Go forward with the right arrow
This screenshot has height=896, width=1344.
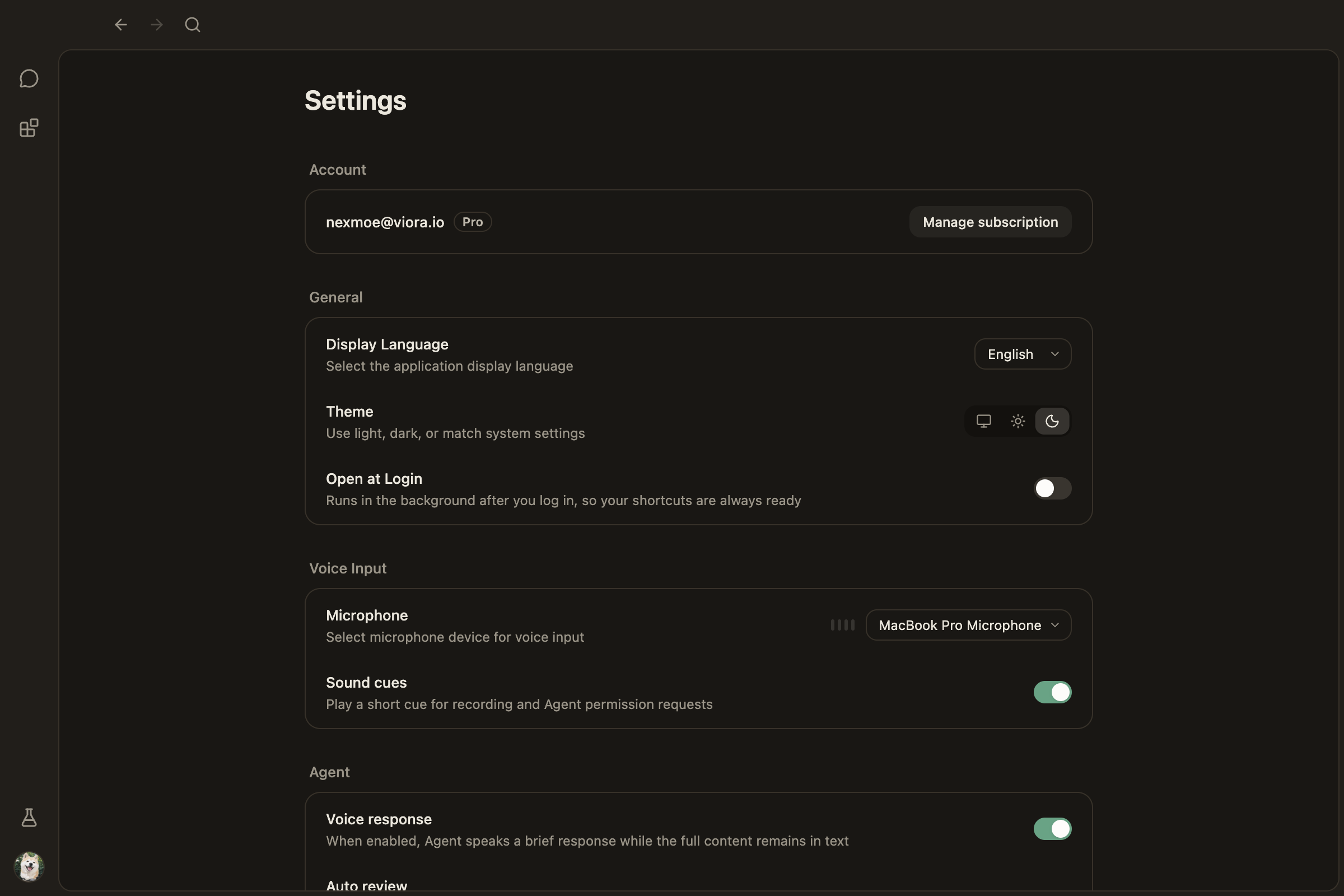[157, 25]
